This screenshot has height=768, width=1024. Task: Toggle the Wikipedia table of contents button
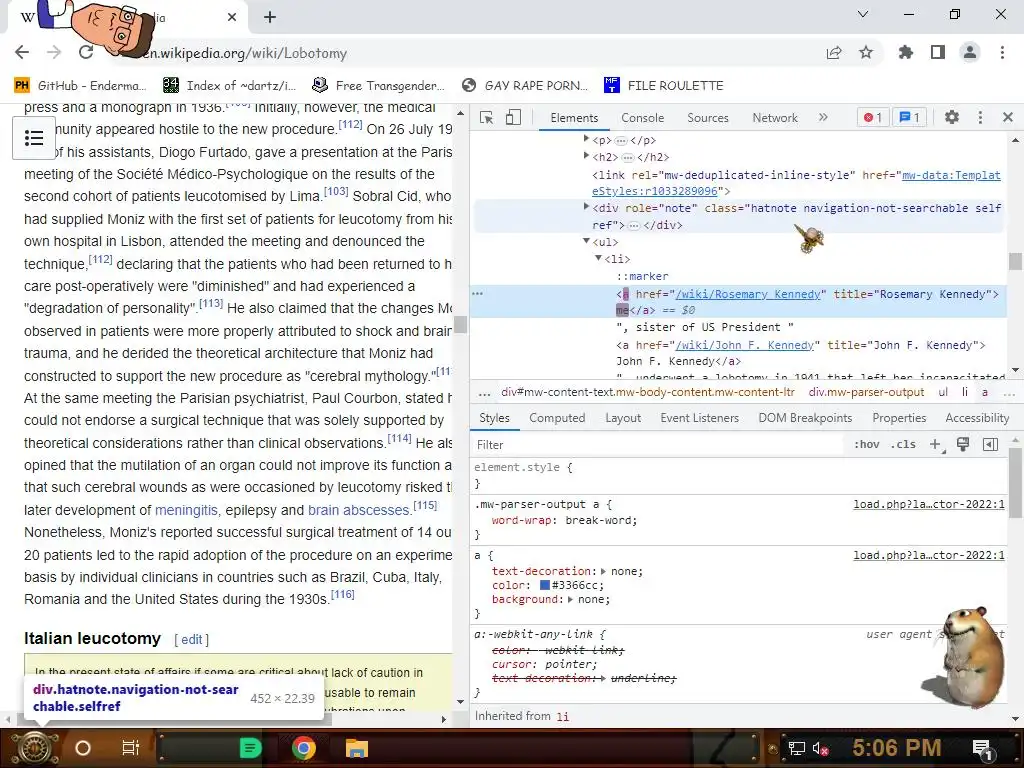point(34,138)
